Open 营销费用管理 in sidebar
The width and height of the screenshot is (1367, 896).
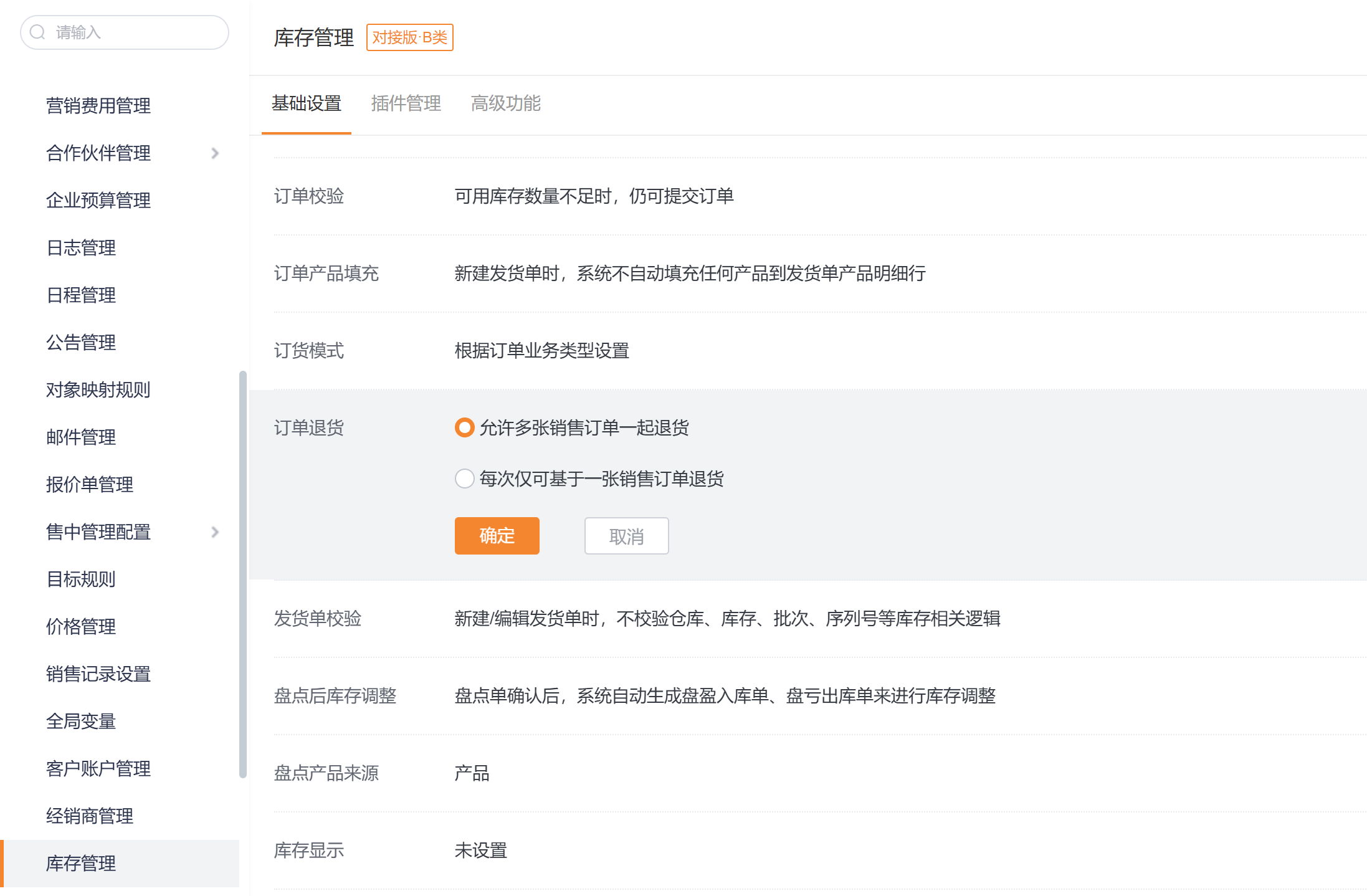98,106
